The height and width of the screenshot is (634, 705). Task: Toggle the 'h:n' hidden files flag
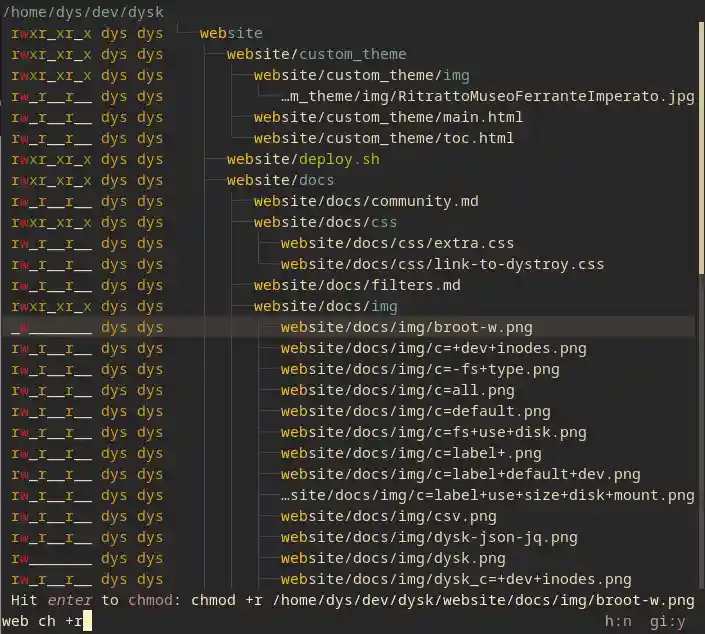tap(618, 621)
